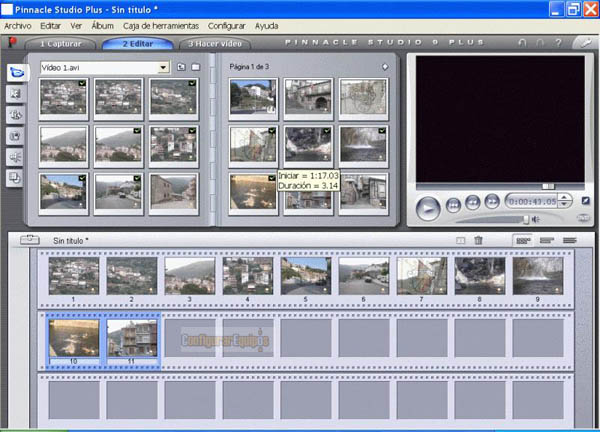Switch to Text list view
The image size is (600, 432).
(570, 240)
